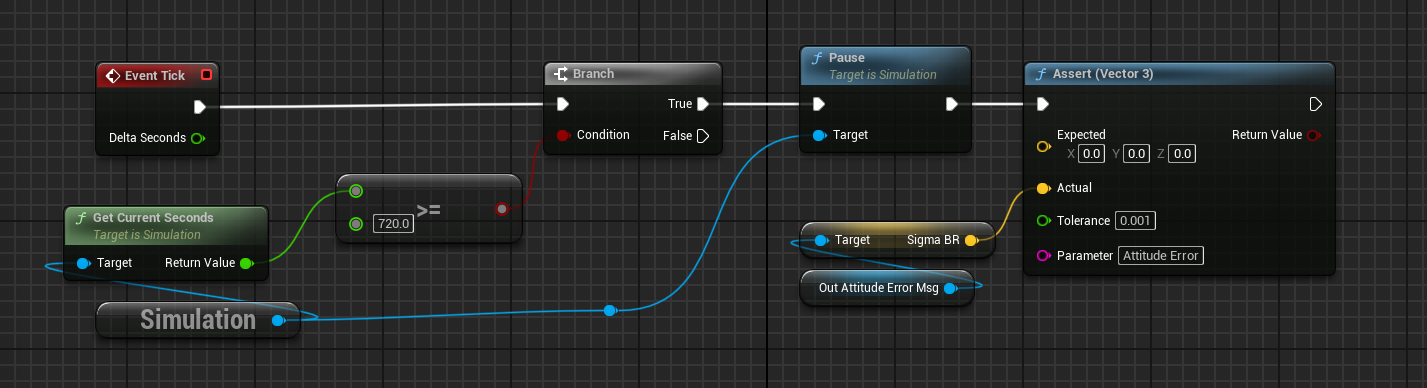Image resolution: width=1427 pixels, height=388 pixels.
Task: Click the Delta Seconds green output pin
Action: click(197, 138)
